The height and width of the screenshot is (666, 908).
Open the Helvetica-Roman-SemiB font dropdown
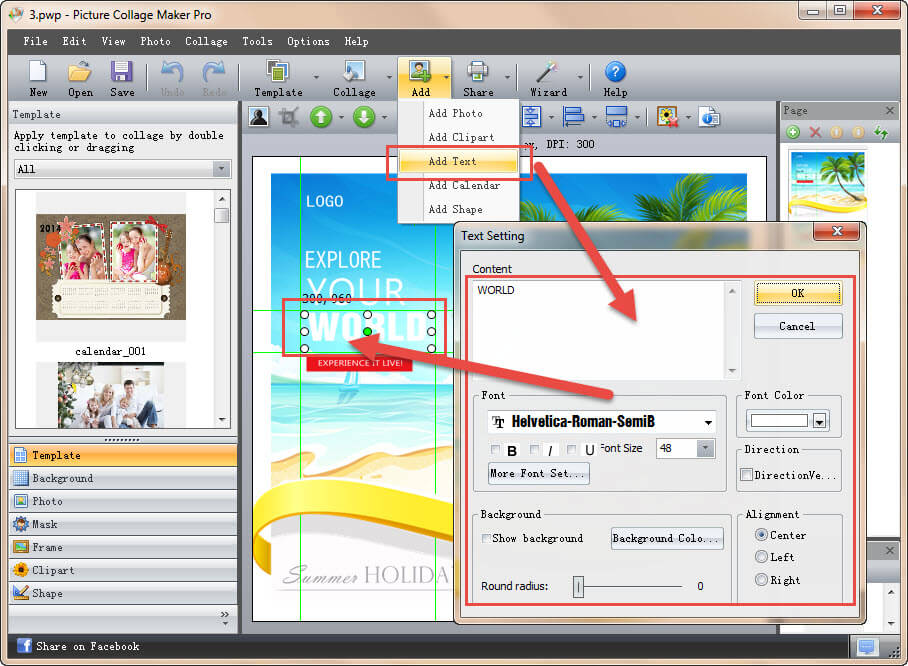pyautogui.click(x=708, y=422)
